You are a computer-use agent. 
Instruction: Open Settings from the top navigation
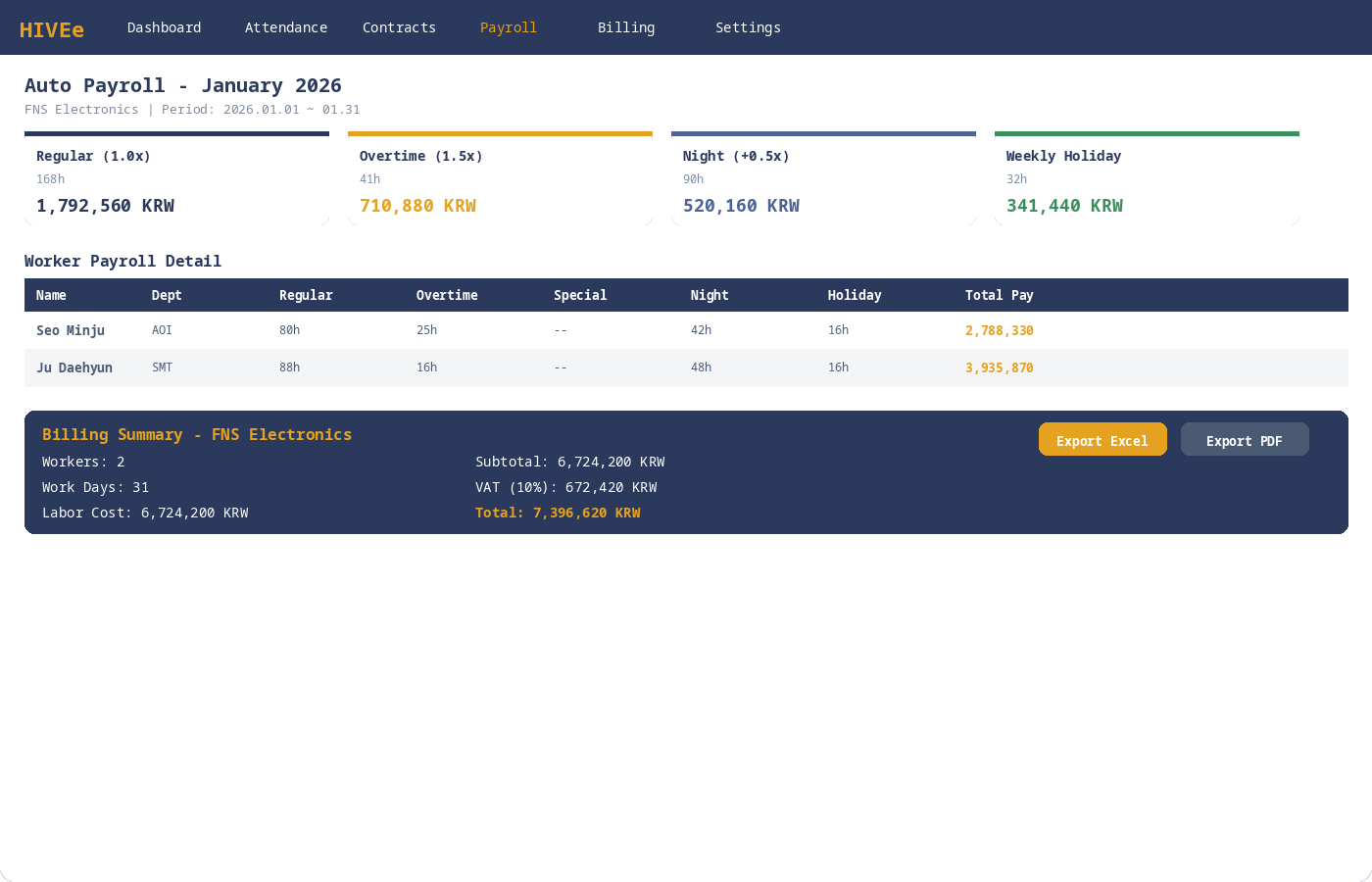748,27
